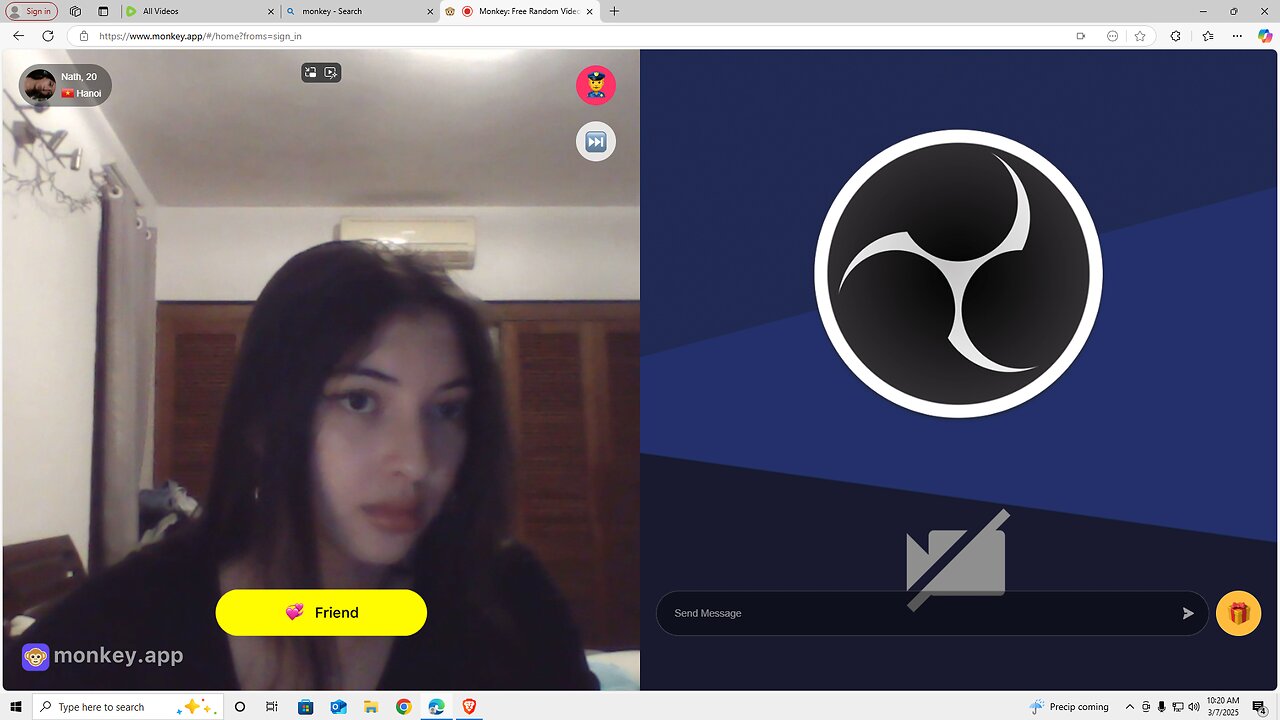Open the Windows Start menu
Viewport: 1280px width, 720px height.
point(16,707)
